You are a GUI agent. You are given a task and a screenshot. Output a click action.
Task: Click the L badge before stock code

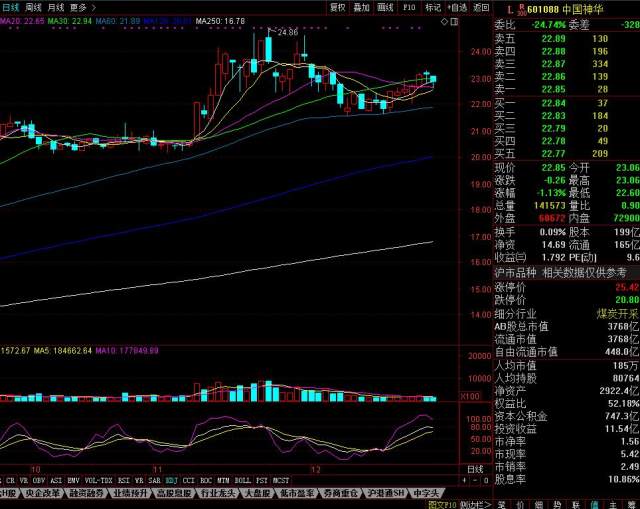(x=510, y=10)
